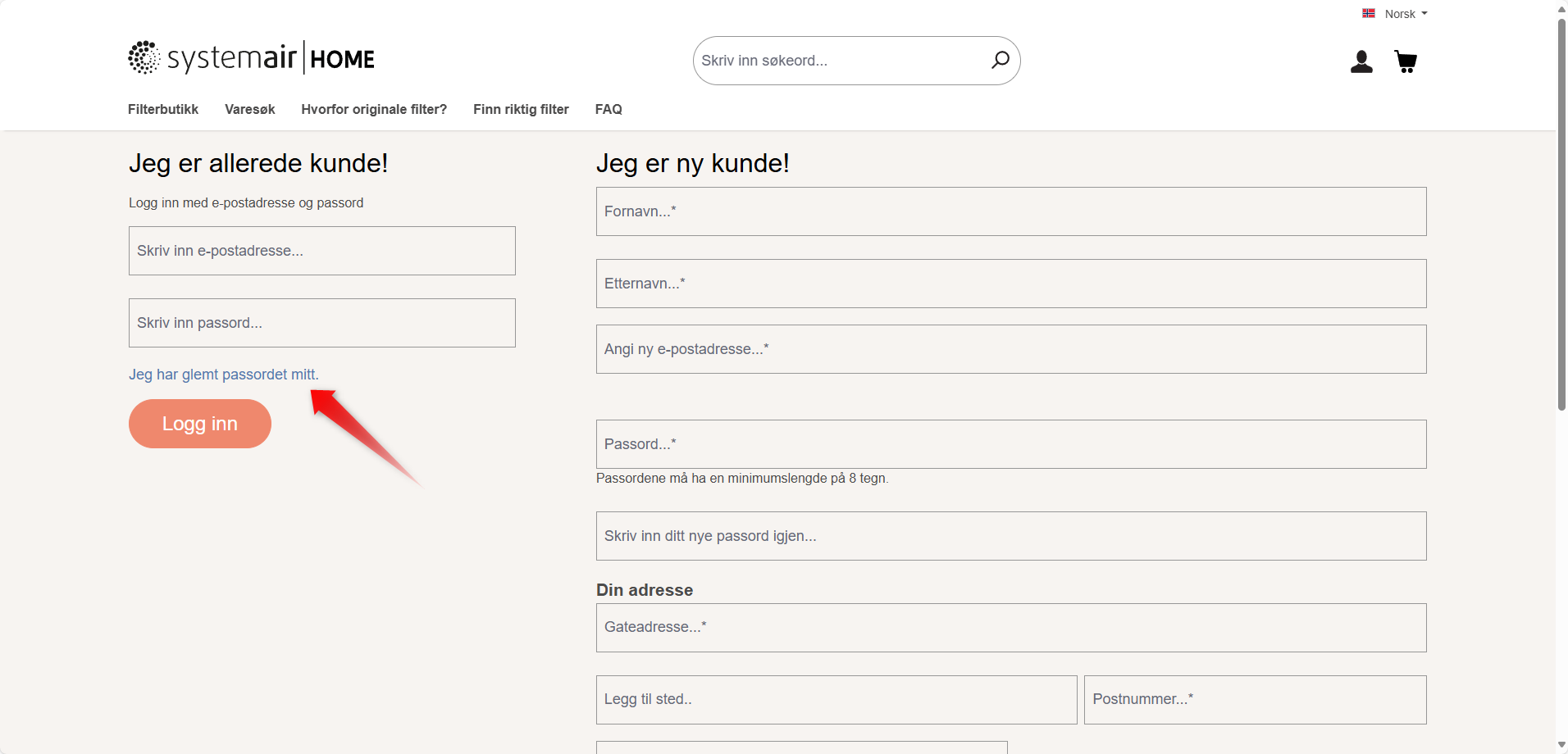Select the Fornavn input field
1568x754 pixels.
pyautogui.click(x=1010, y=211)
